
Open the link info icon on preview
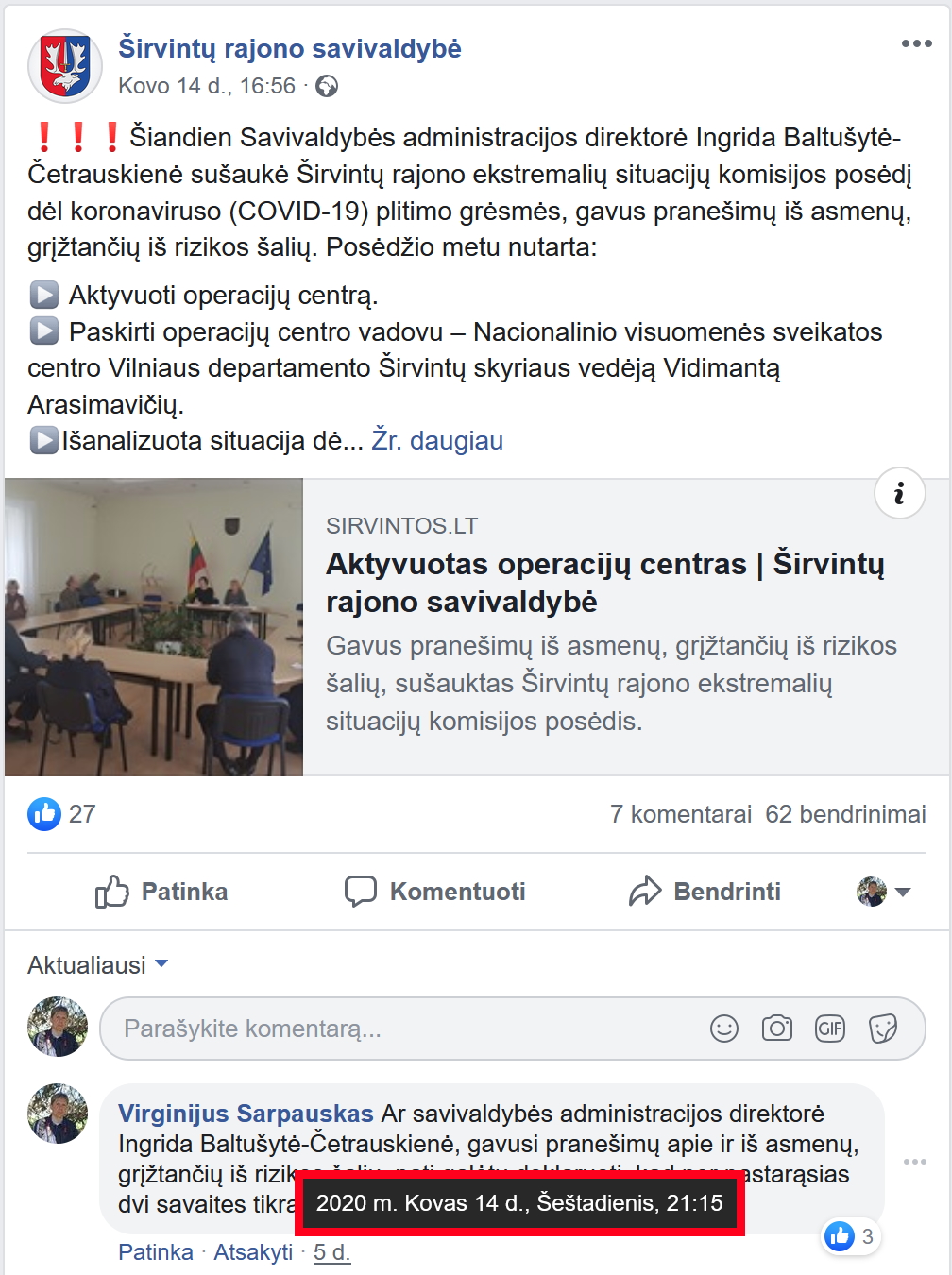click(x=899, y=493)
